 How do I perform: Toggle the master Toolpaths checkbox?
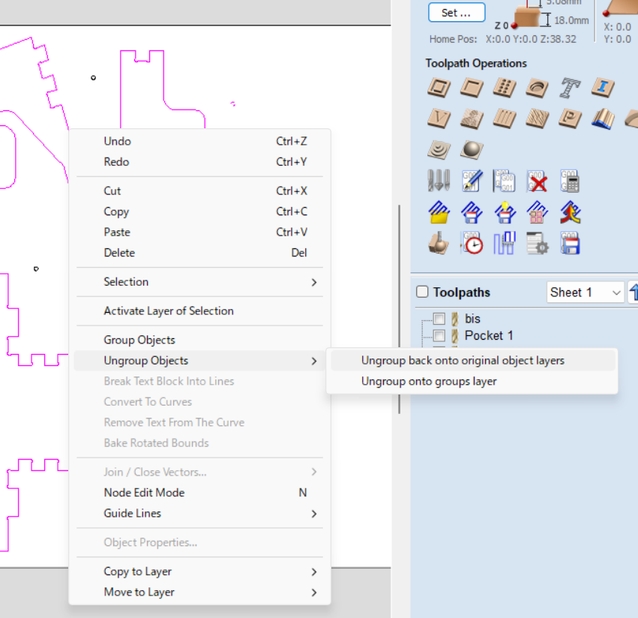tap(422, 292)
